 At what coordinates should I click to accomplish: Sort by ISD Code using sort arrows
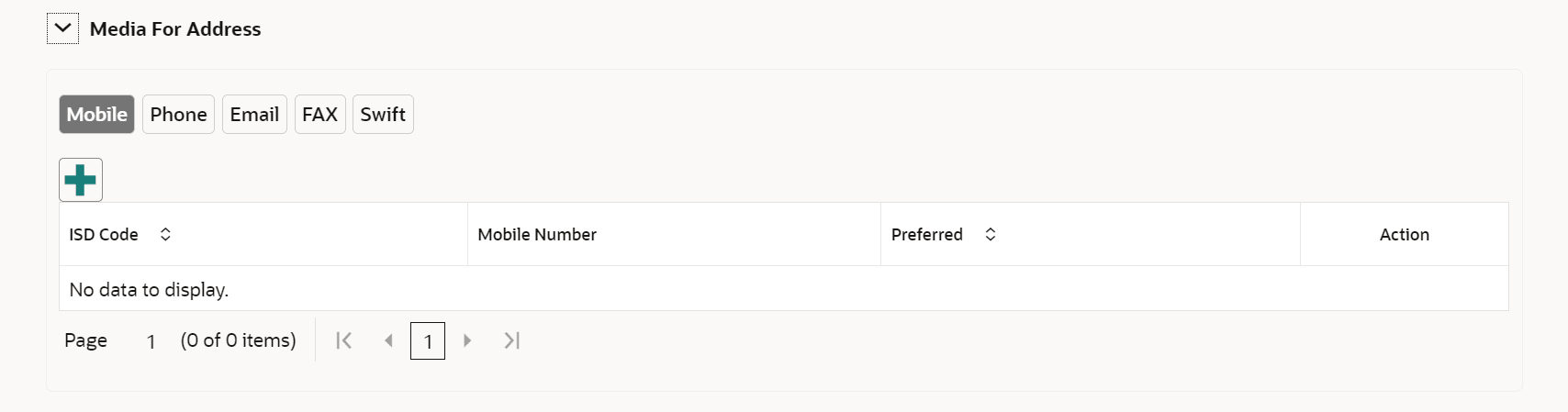pos(165,235)
